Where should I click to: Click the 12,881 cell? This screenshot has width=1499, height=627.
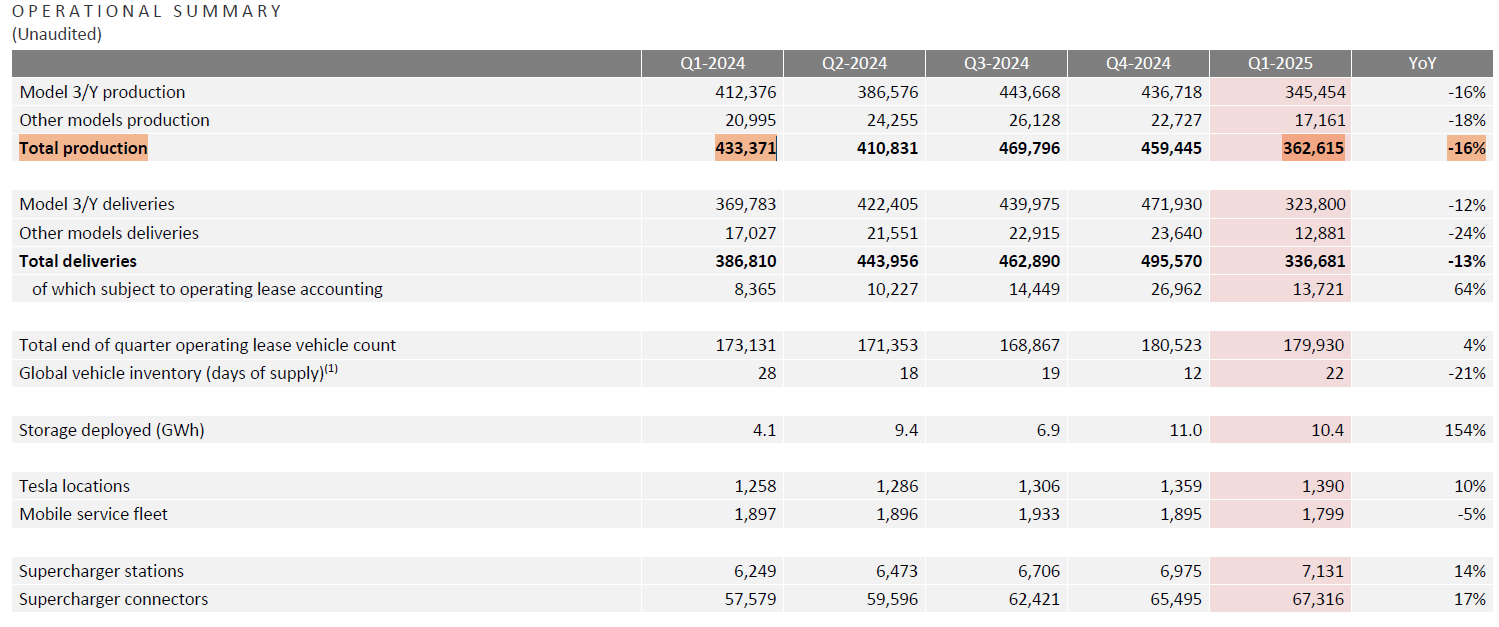[x=1320, y=233]
